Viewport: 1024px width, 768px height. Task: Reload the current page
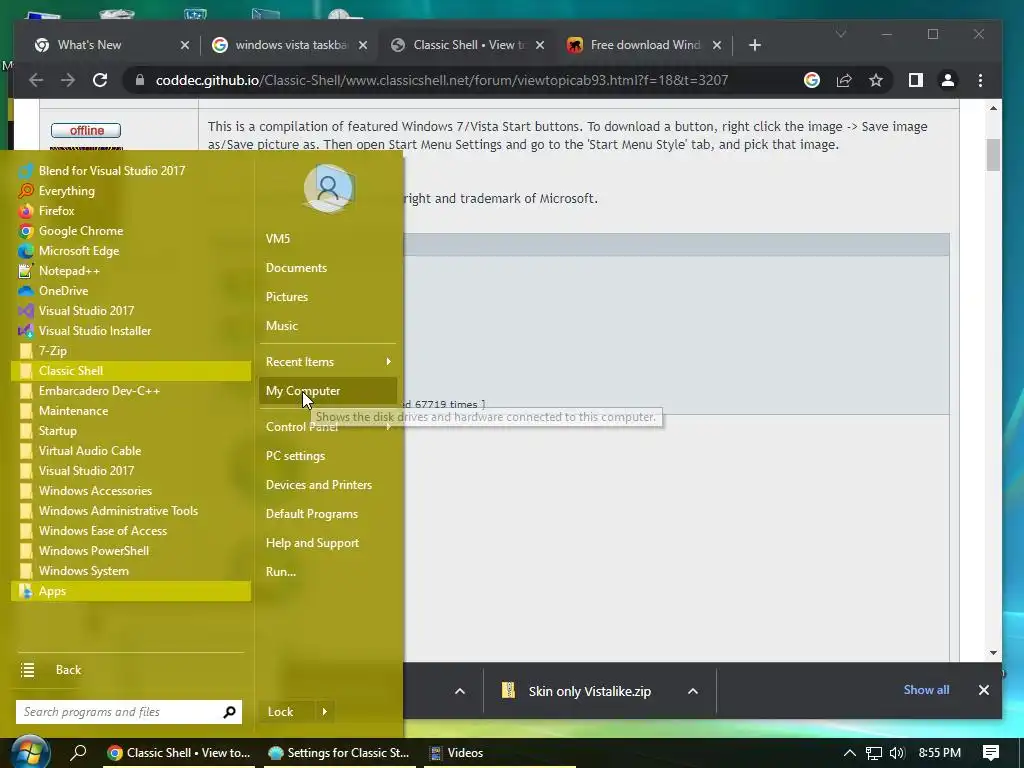coord(100,80)
